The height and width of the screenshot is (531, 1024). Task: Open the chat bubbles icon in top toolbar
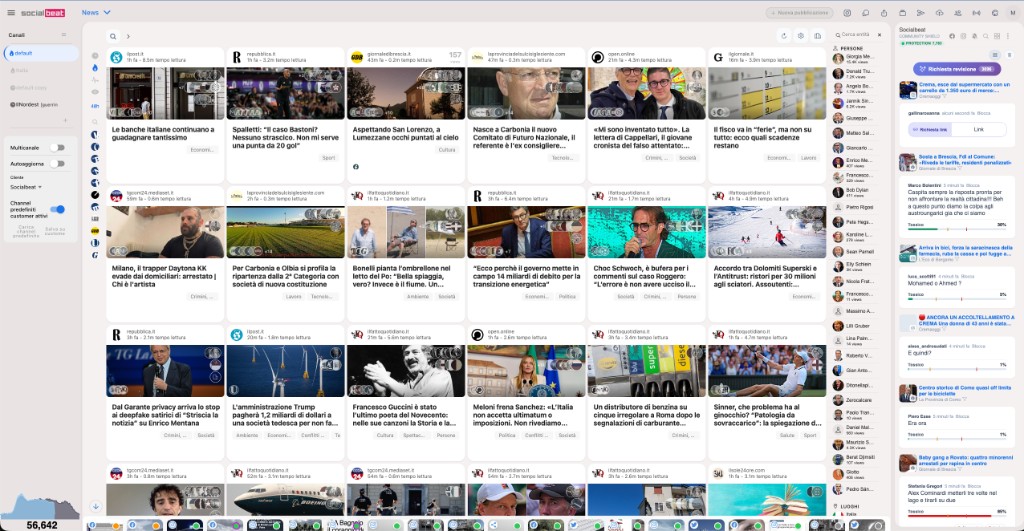coord(865,12)
